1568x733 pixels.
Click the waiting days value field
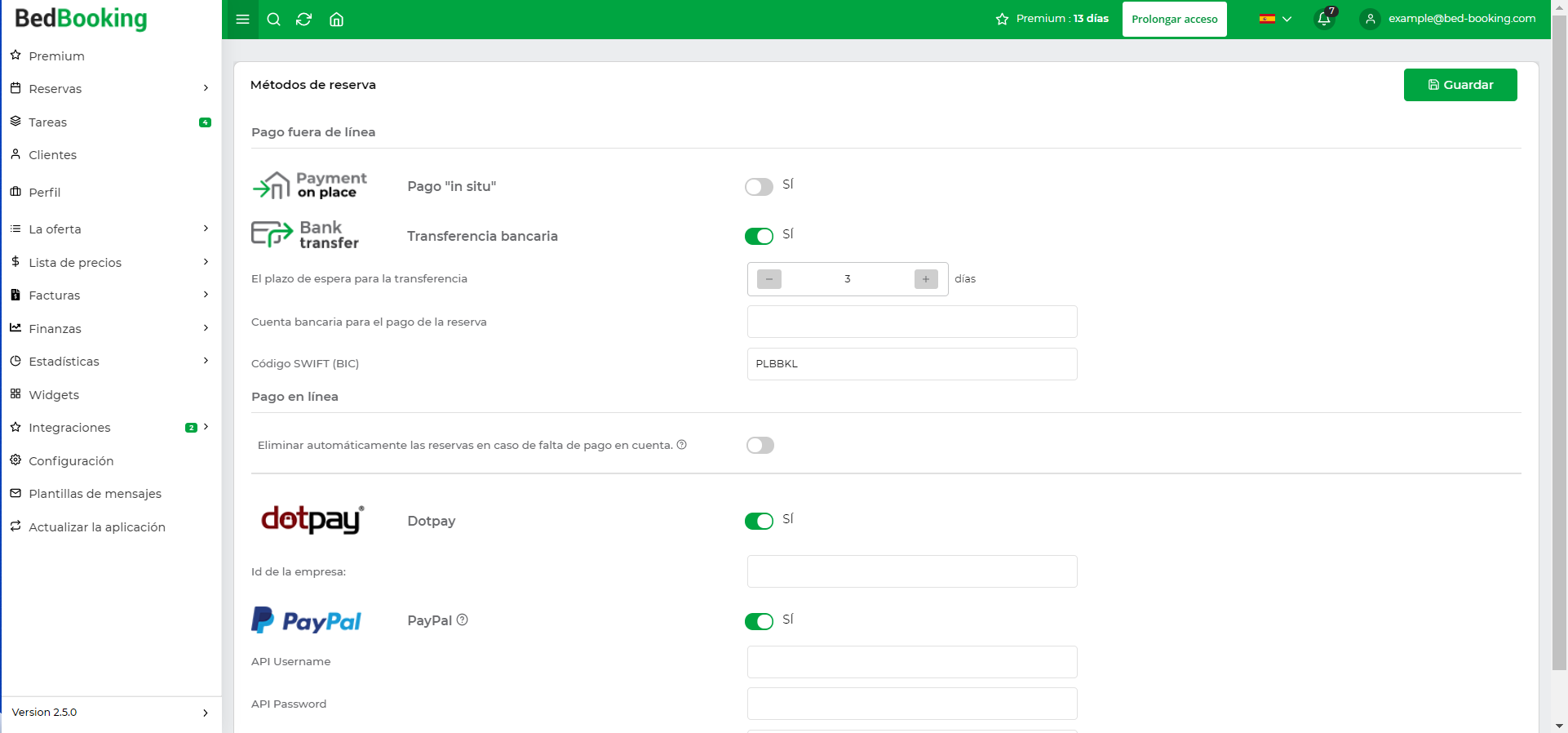848,279
